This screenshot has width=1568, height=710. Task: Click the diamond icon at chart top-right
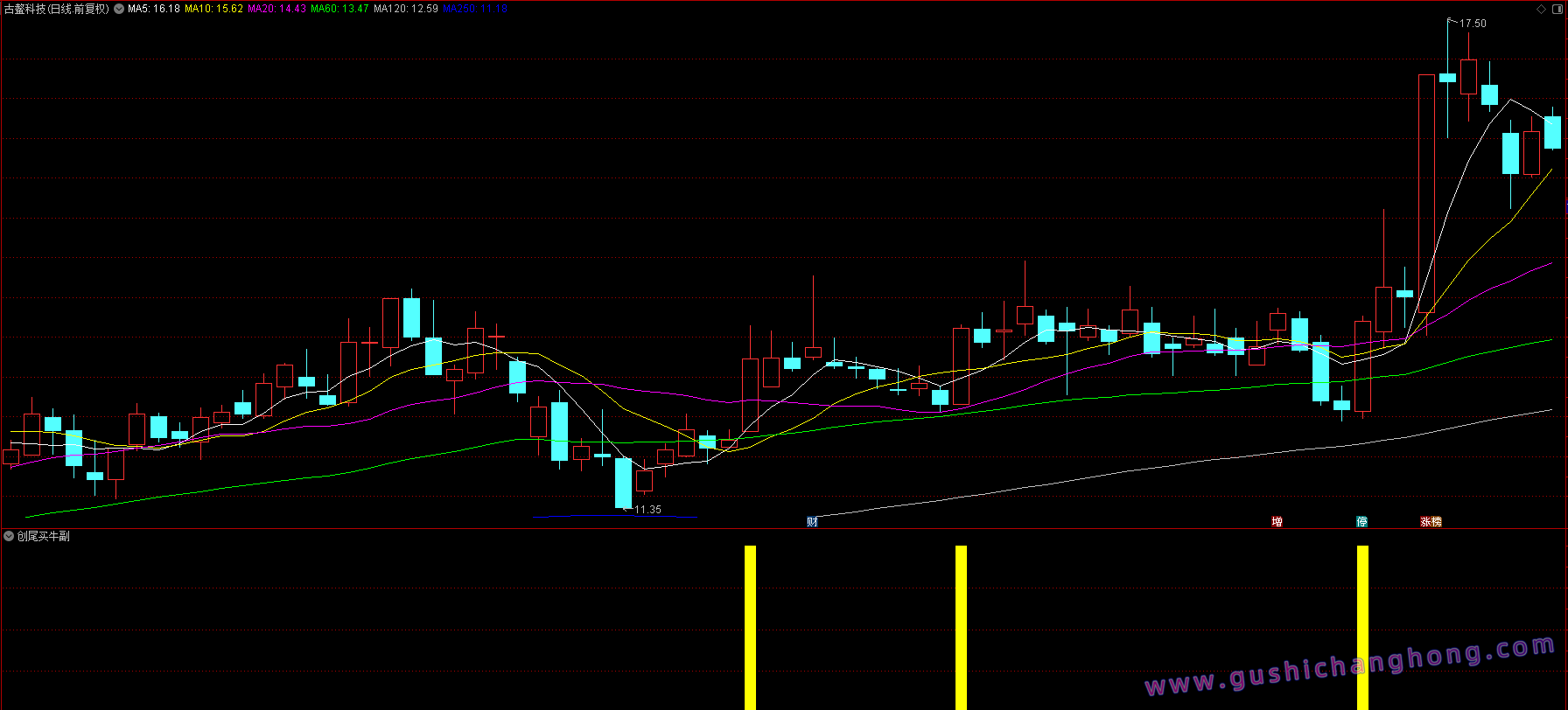[x=1541, y=9]
